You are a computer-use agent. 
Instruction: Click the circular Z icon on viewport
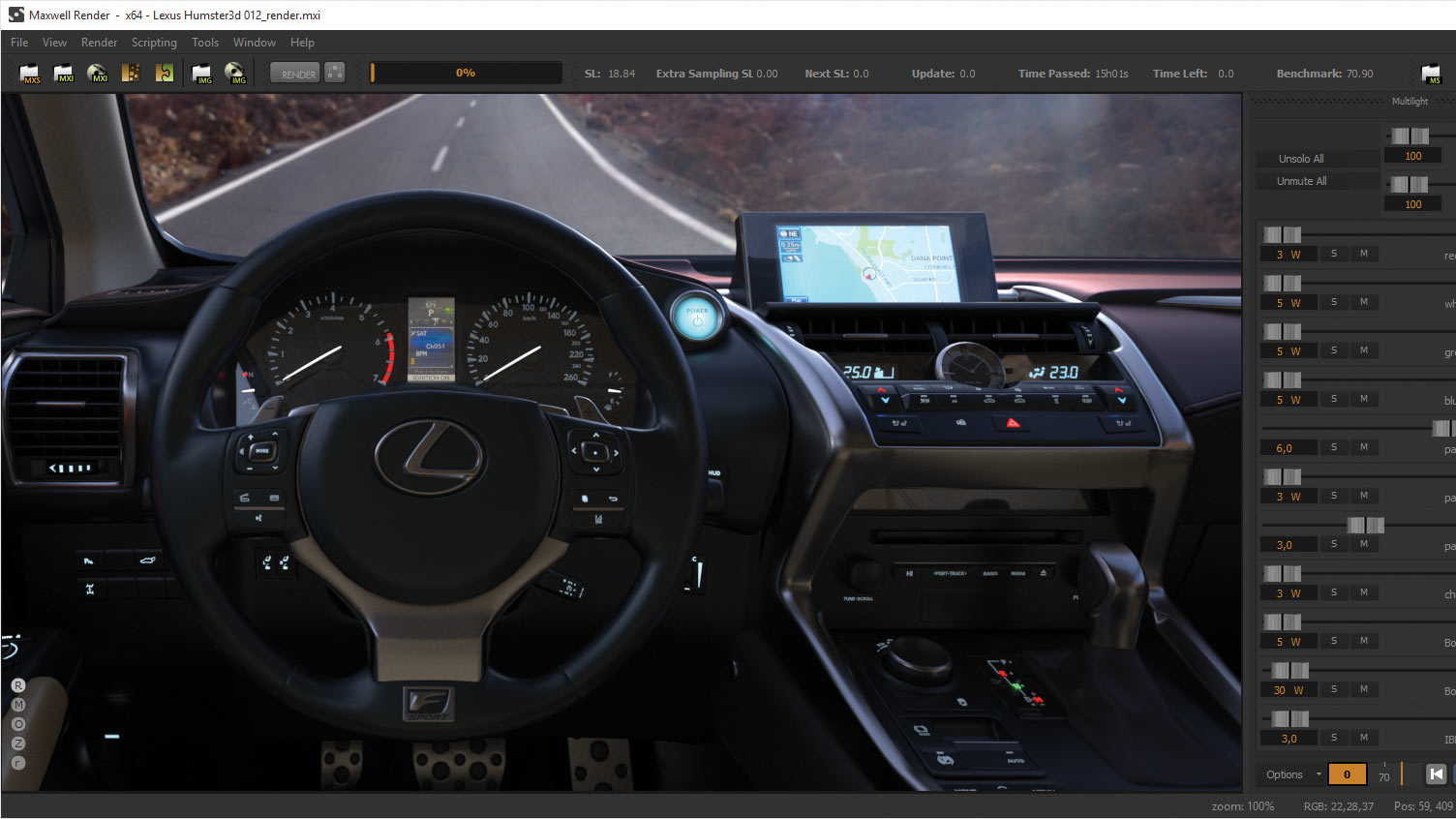17,743
